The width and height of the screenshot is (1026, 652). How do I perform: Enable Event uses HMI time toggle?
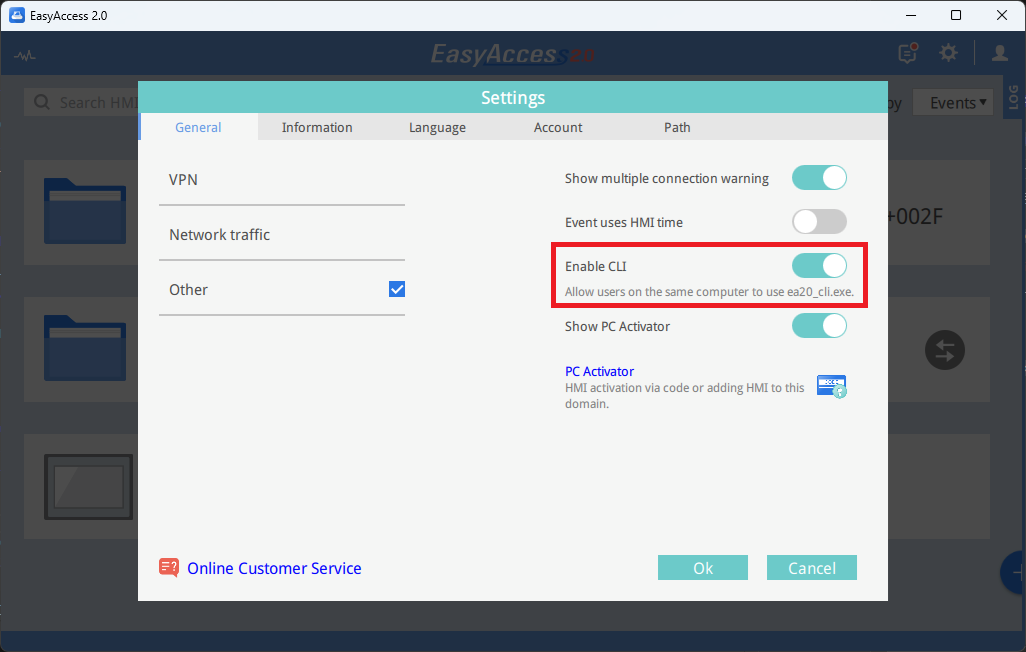(x=819, y=222)
